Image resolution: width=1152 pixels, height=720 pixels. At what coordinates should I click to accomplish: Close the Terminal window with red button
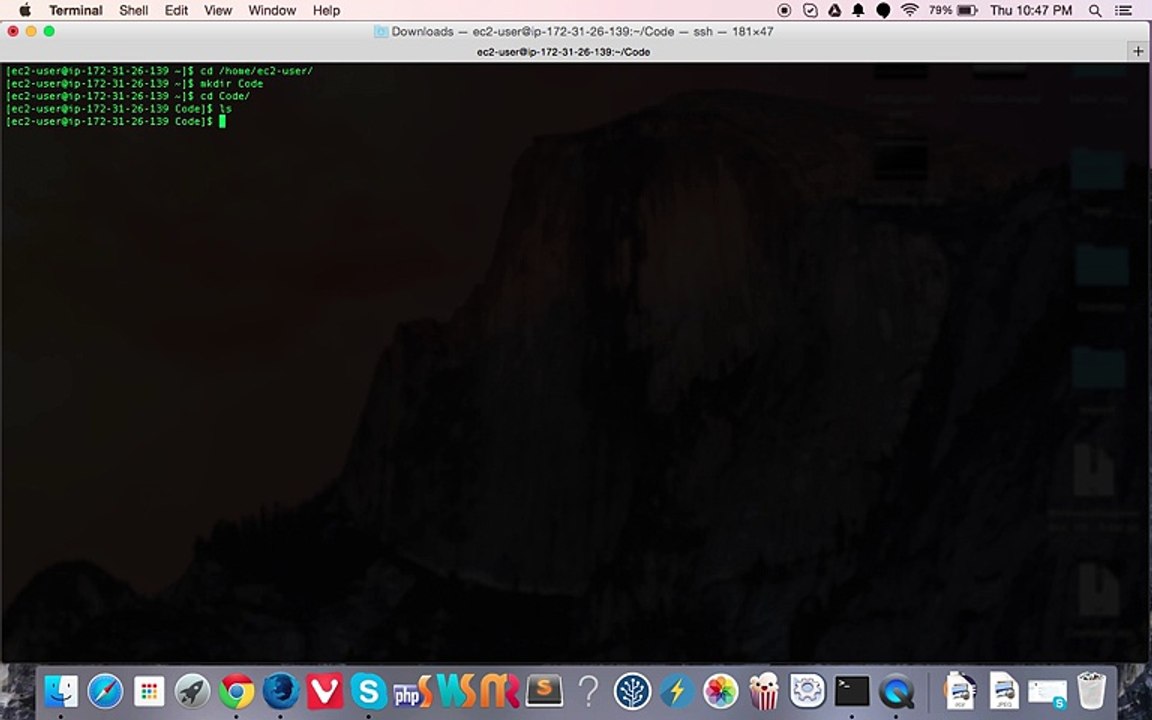point(13,31)
